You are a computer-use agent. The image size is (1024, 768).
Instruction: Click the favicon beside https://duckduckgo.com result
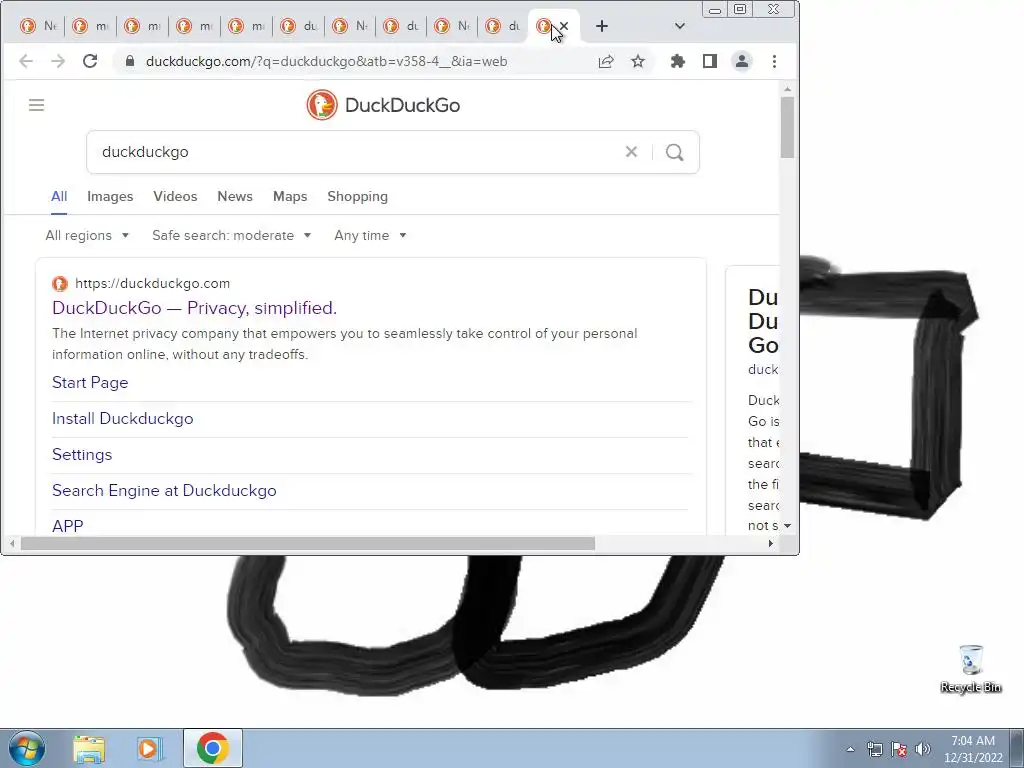click(x=60, y=283)
